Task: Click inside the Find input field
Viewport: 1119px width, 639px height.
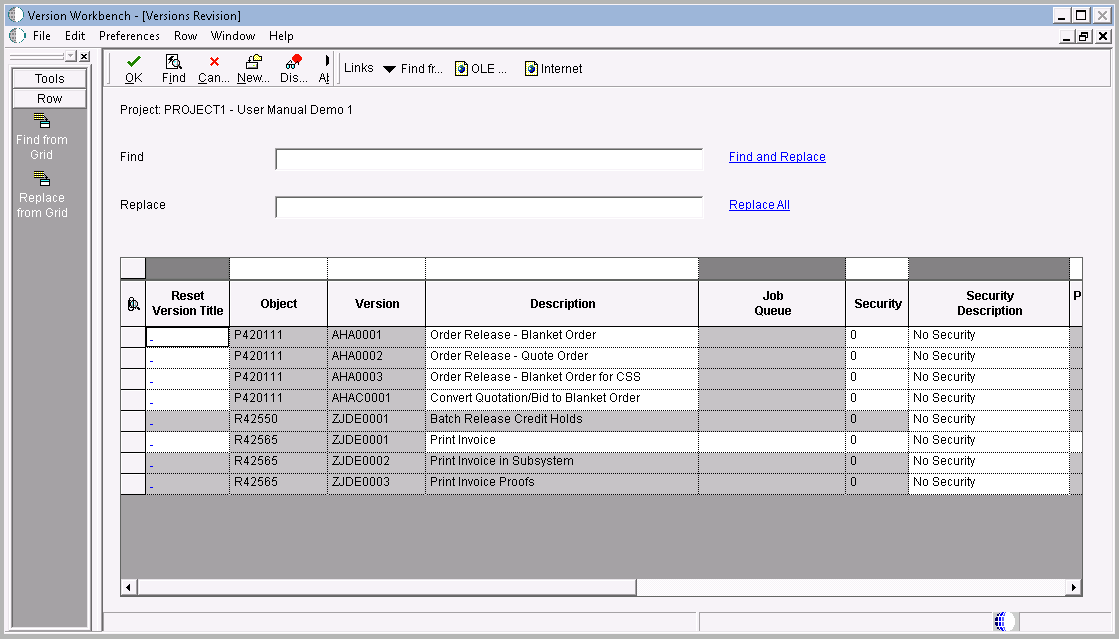Action: coord(488,158)
